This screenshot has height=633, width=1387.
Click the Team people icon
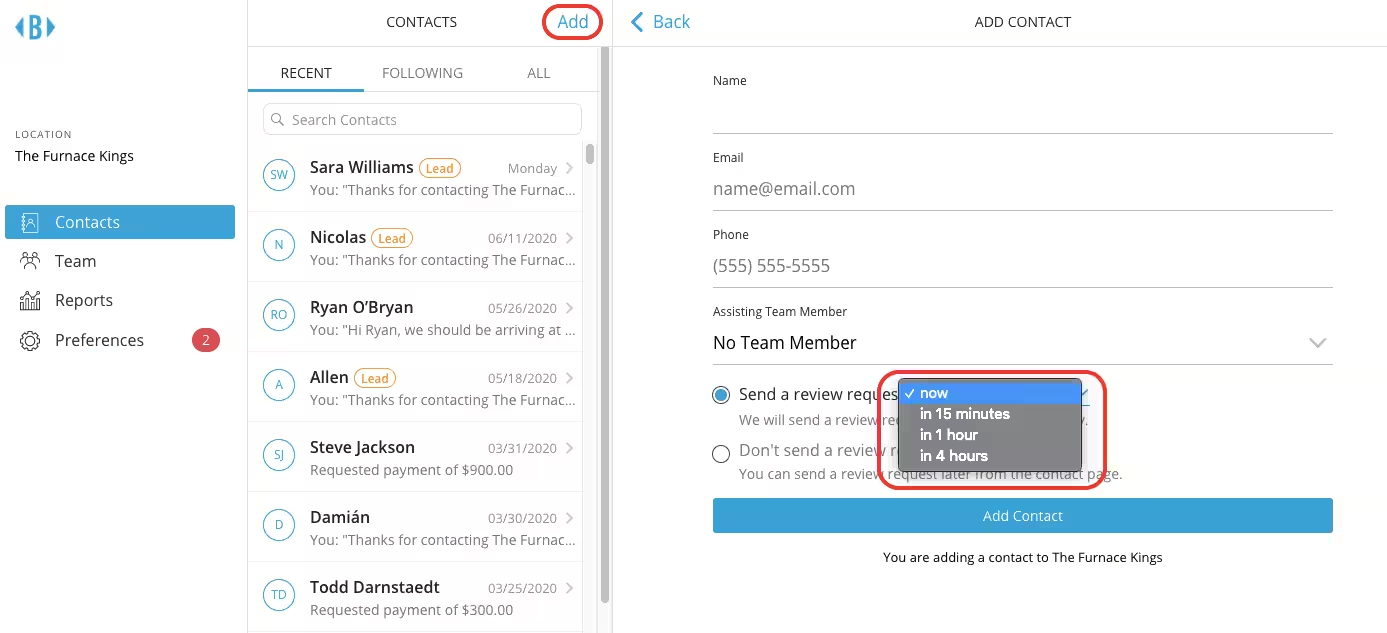(30, 261)
